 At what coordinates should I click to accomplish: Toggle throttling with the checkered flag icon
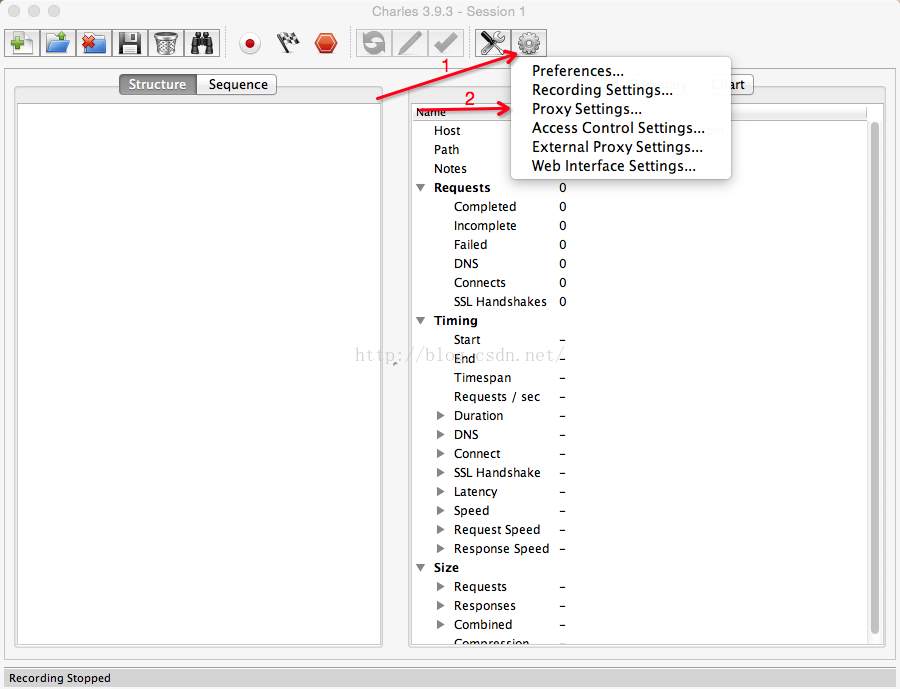click(288, 43)
